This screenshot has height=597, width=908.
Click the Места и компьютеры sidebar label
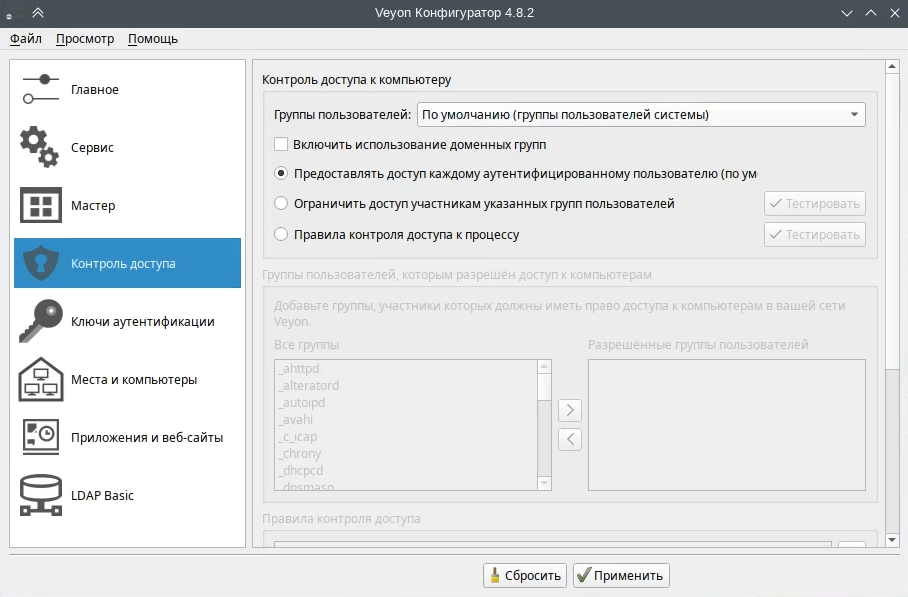coord(134,380)
